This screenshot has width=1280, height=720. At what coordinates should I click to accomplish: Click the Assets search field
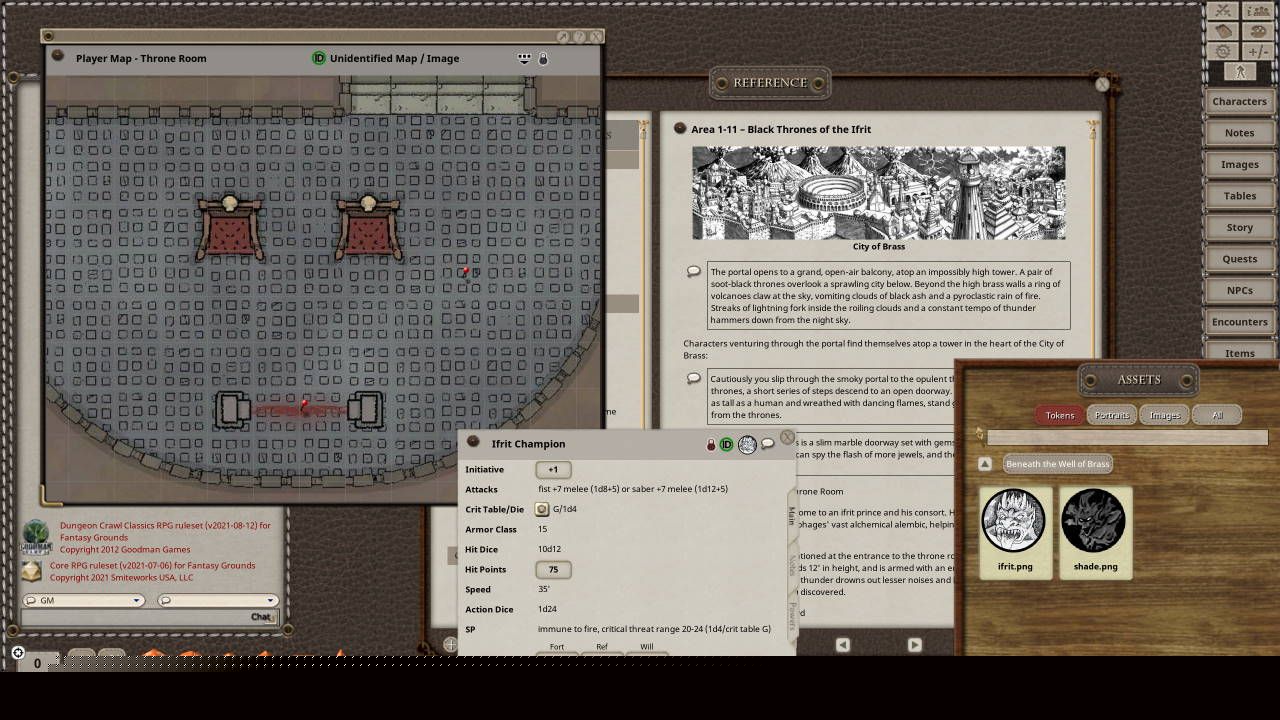click(1127, 437)
